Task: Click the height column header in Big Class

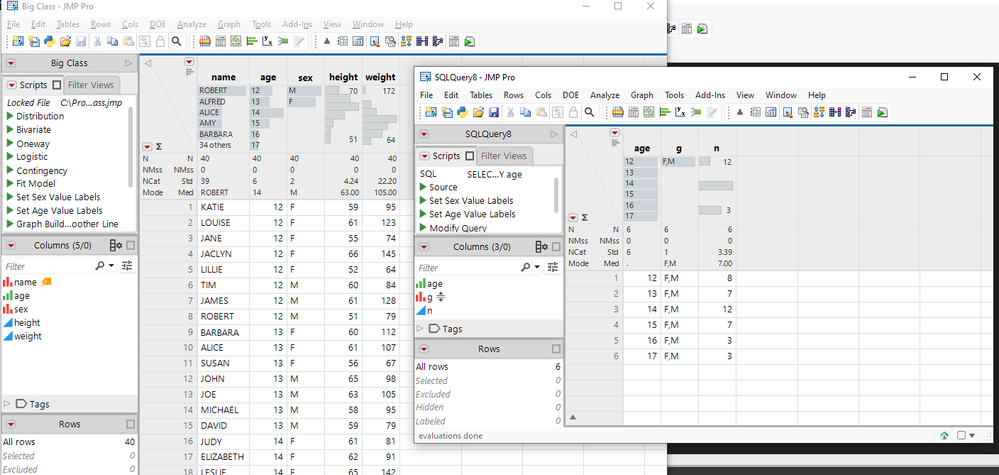Action: [x=343, y=77]
